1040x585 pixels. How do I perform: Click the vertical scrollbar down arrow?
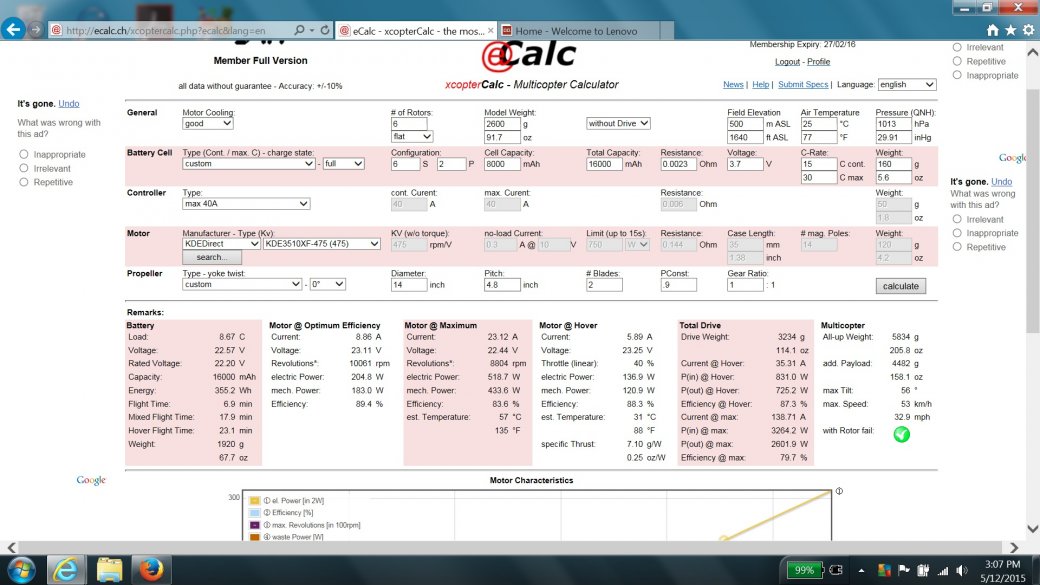[x=1033, y=529]
